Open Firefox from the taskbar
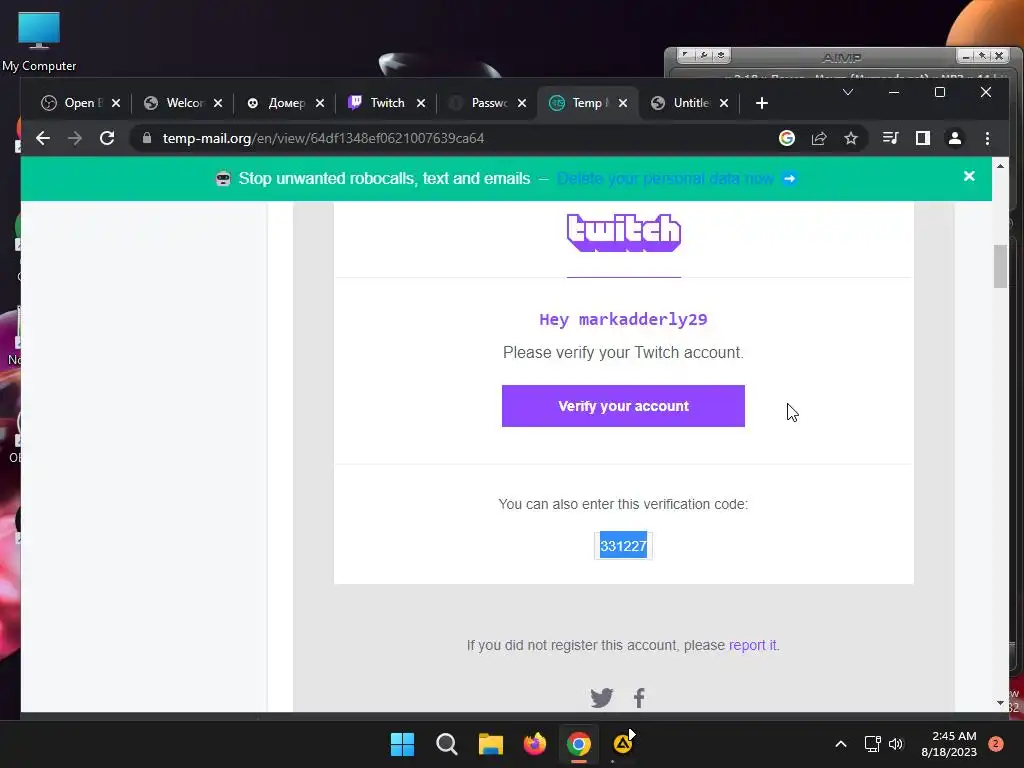 (535, 744)
